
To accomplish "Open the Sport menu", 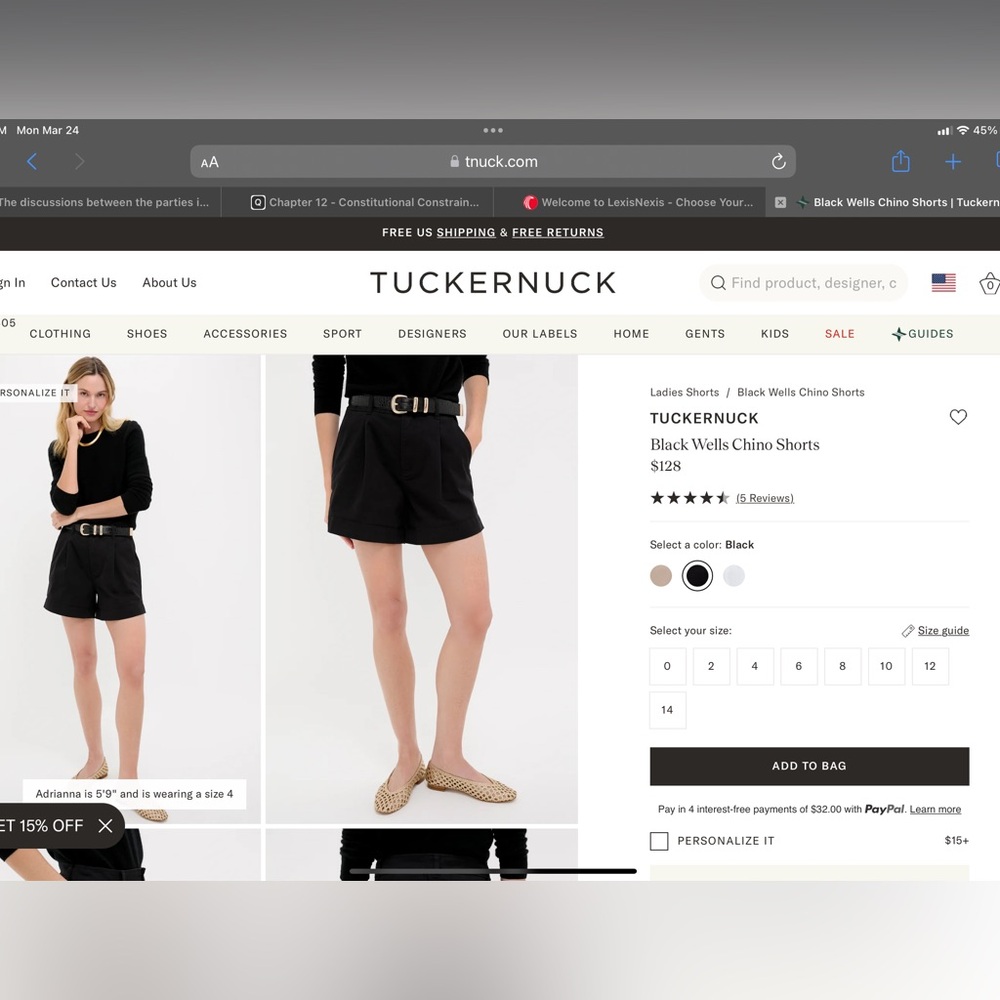I will [342, 334].
